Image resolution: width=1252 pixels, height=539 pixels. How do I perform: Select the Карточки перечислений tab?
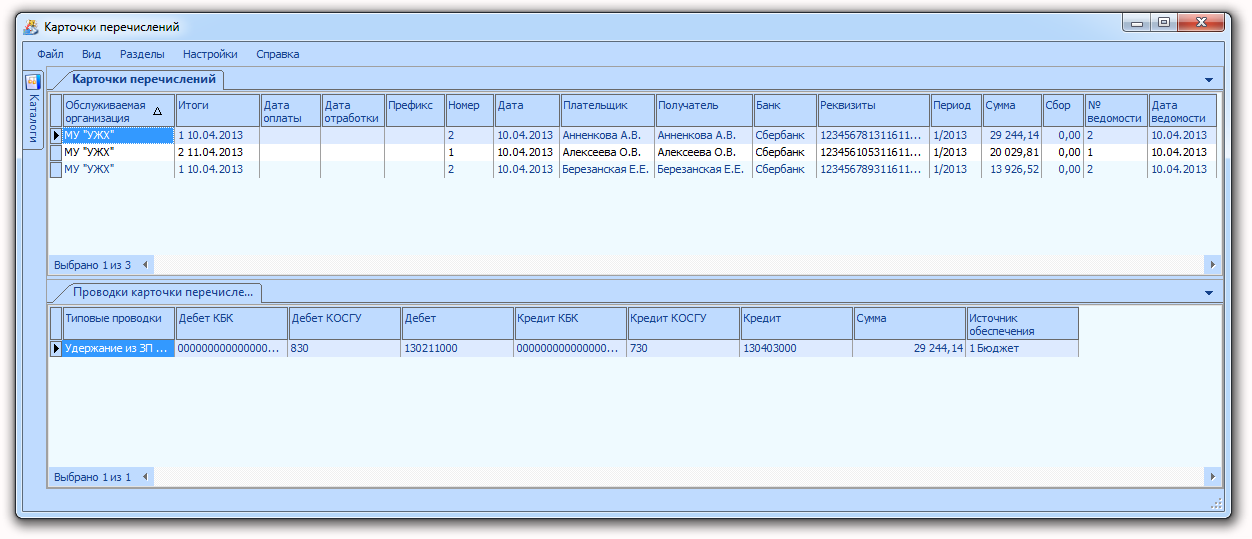tap(143, 79)
